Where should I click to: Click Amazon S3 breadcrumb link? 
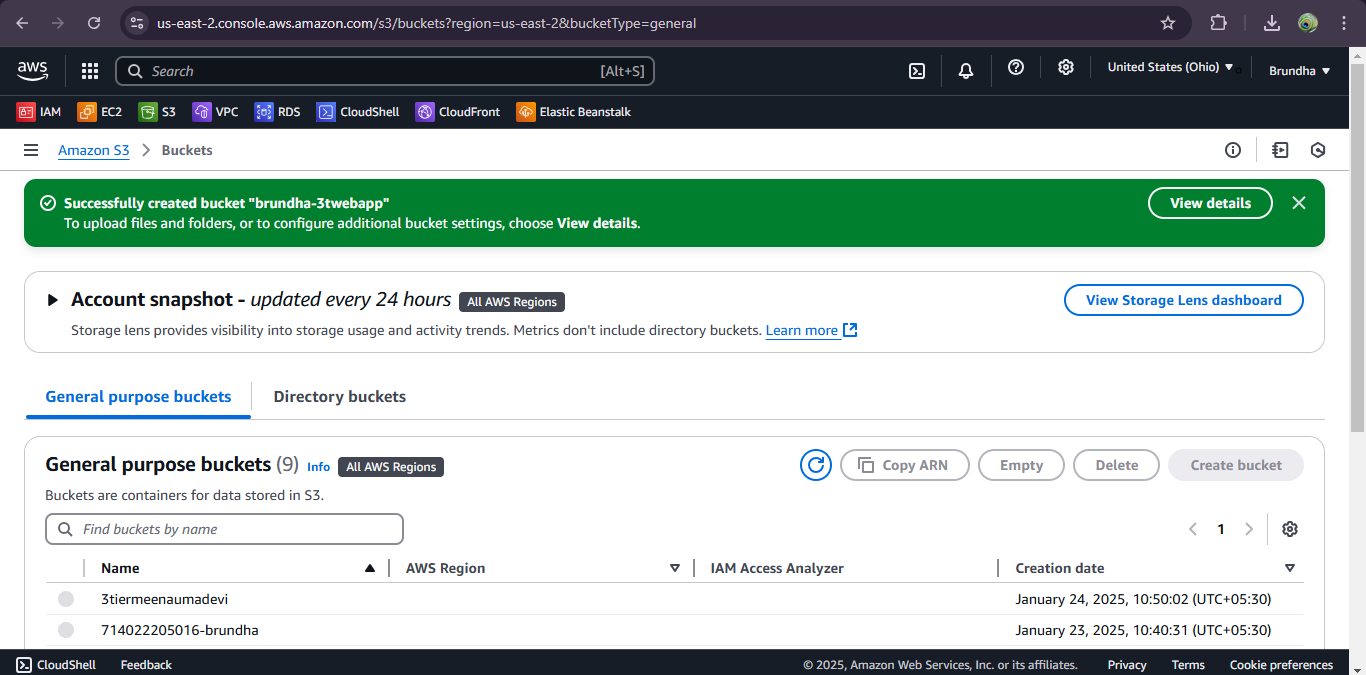click(x=94, y=150)
